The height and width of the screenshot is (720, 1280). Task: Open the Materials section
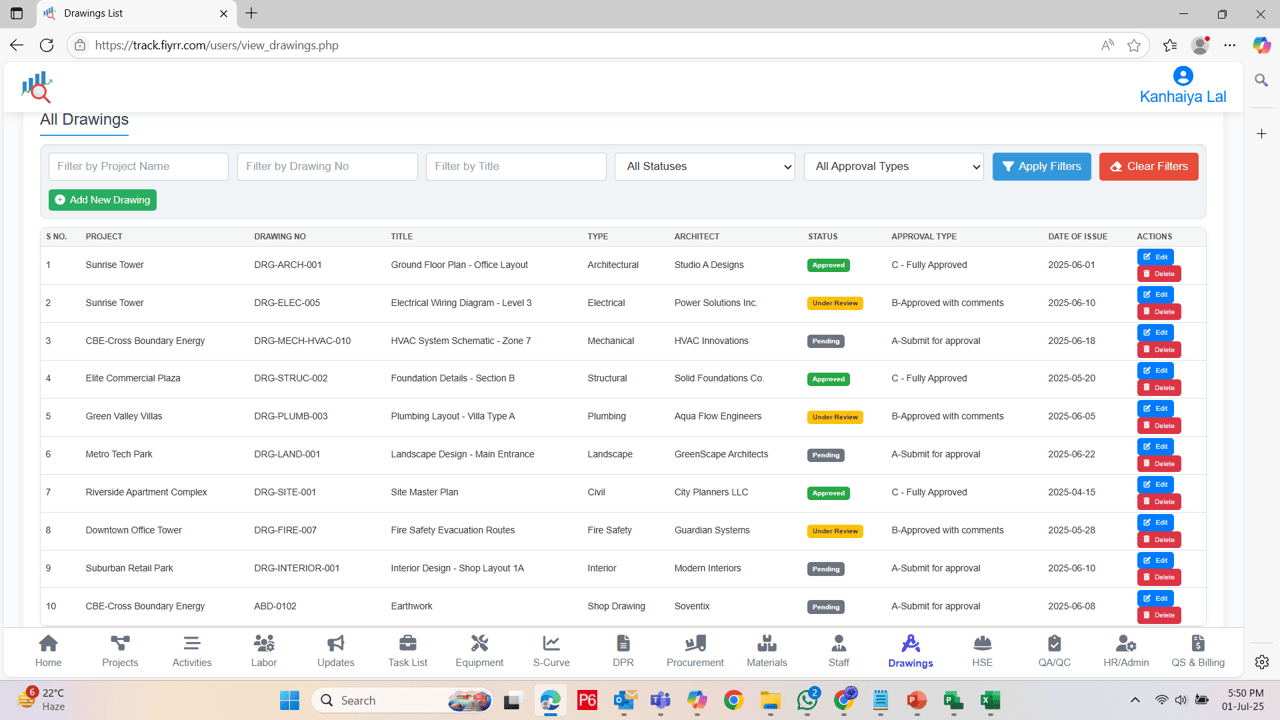click(767, 650)
